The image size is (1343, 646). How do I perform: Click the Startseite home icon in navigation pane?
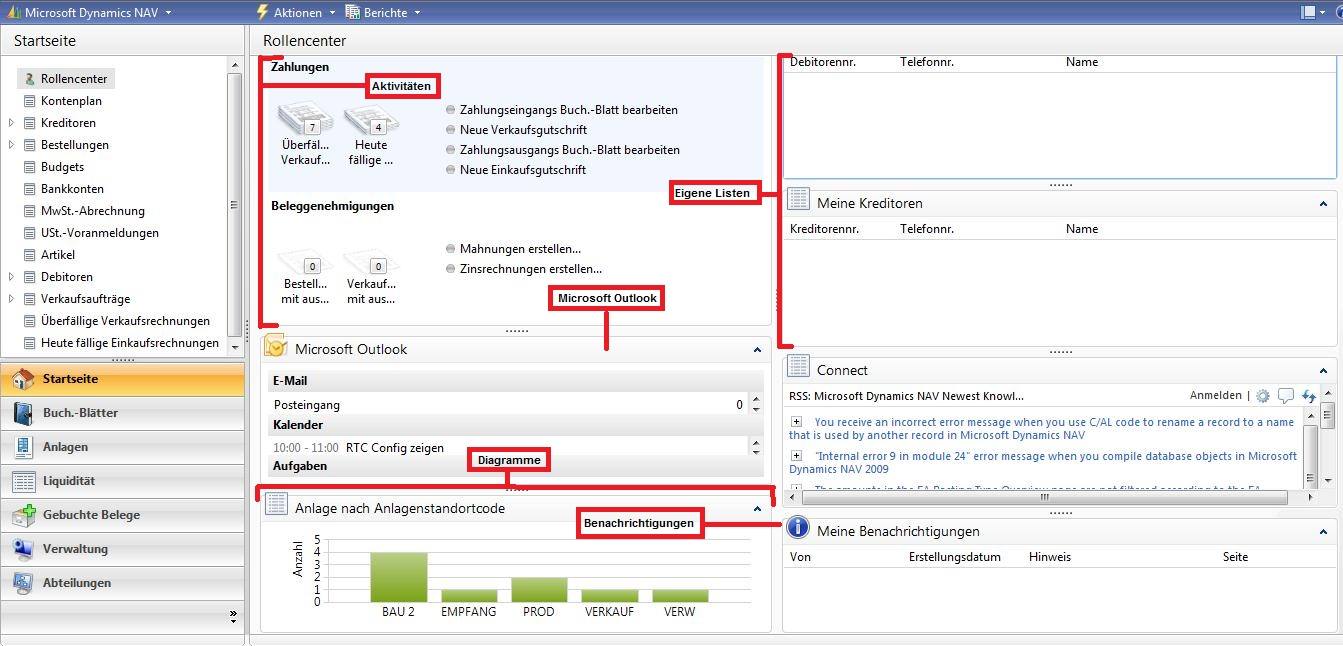23,380
